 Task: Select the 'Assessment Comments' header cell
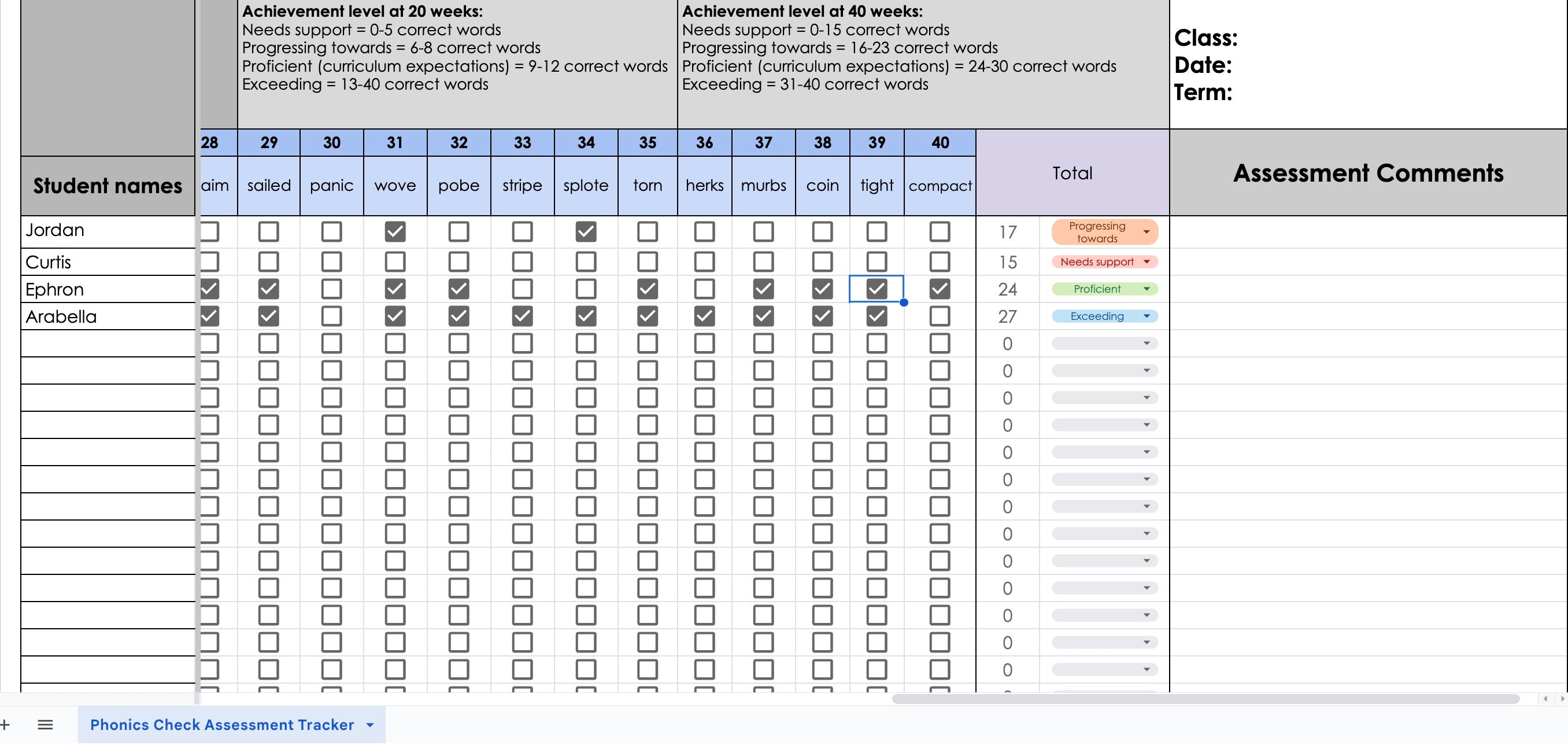1369,173
